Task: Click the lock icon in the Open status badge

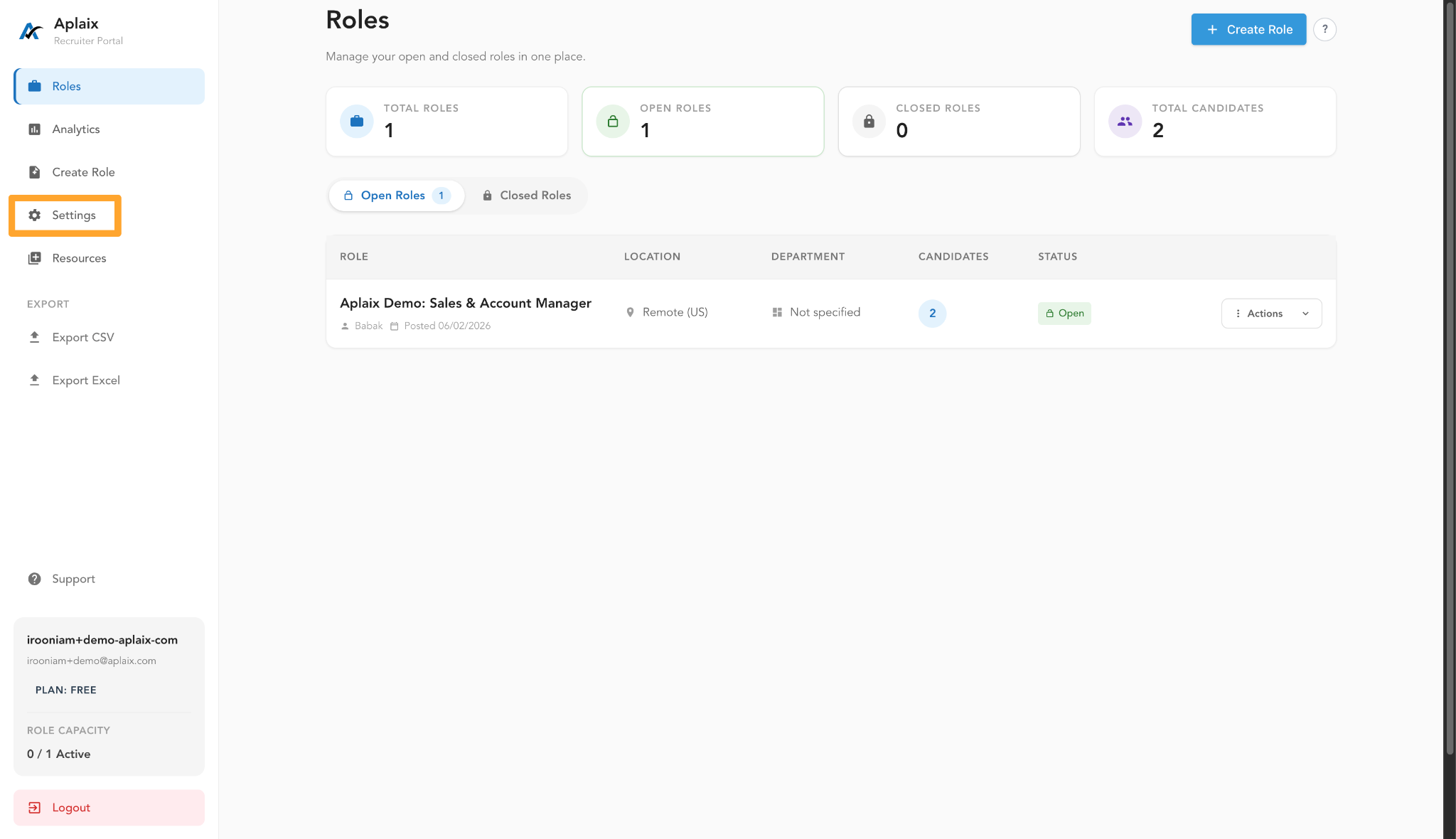Action: 1049,314
